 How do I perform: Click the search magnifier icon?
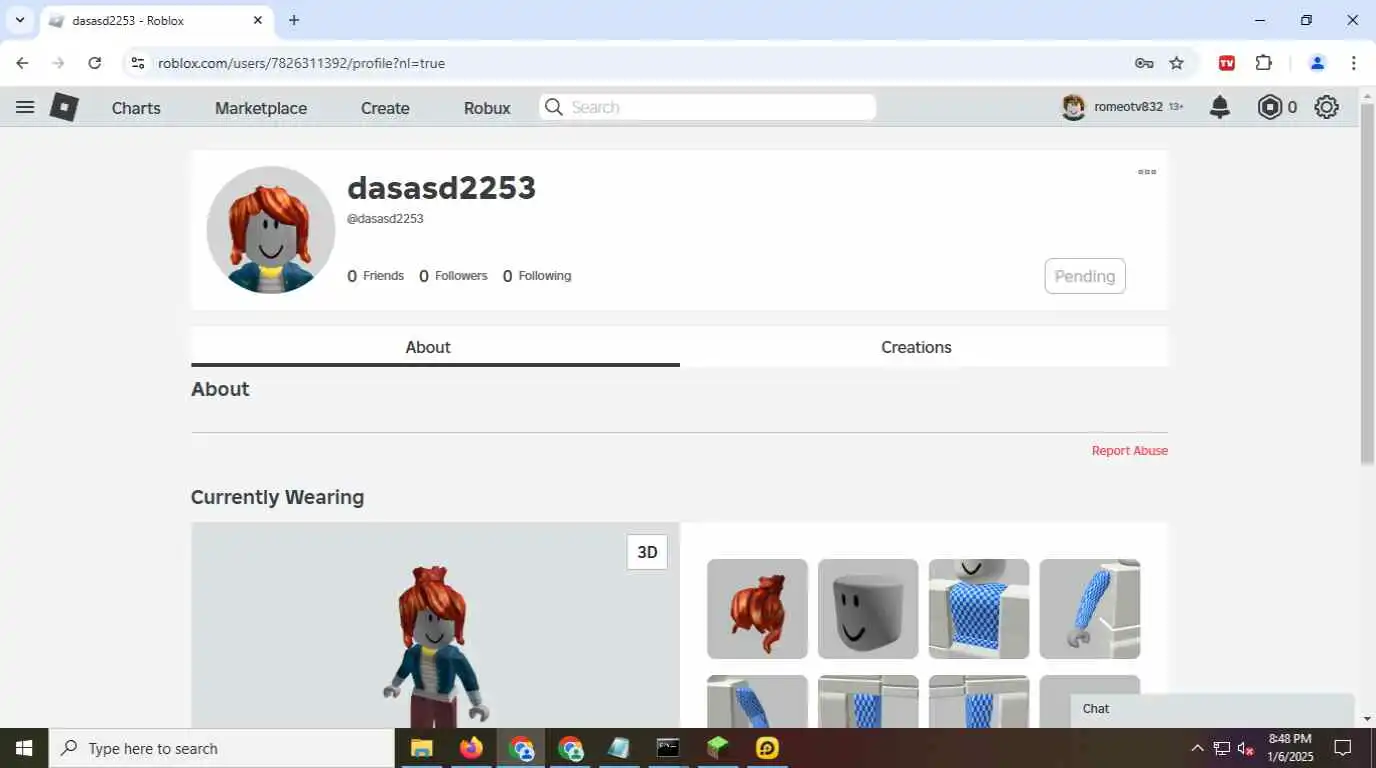click(553, 107)
